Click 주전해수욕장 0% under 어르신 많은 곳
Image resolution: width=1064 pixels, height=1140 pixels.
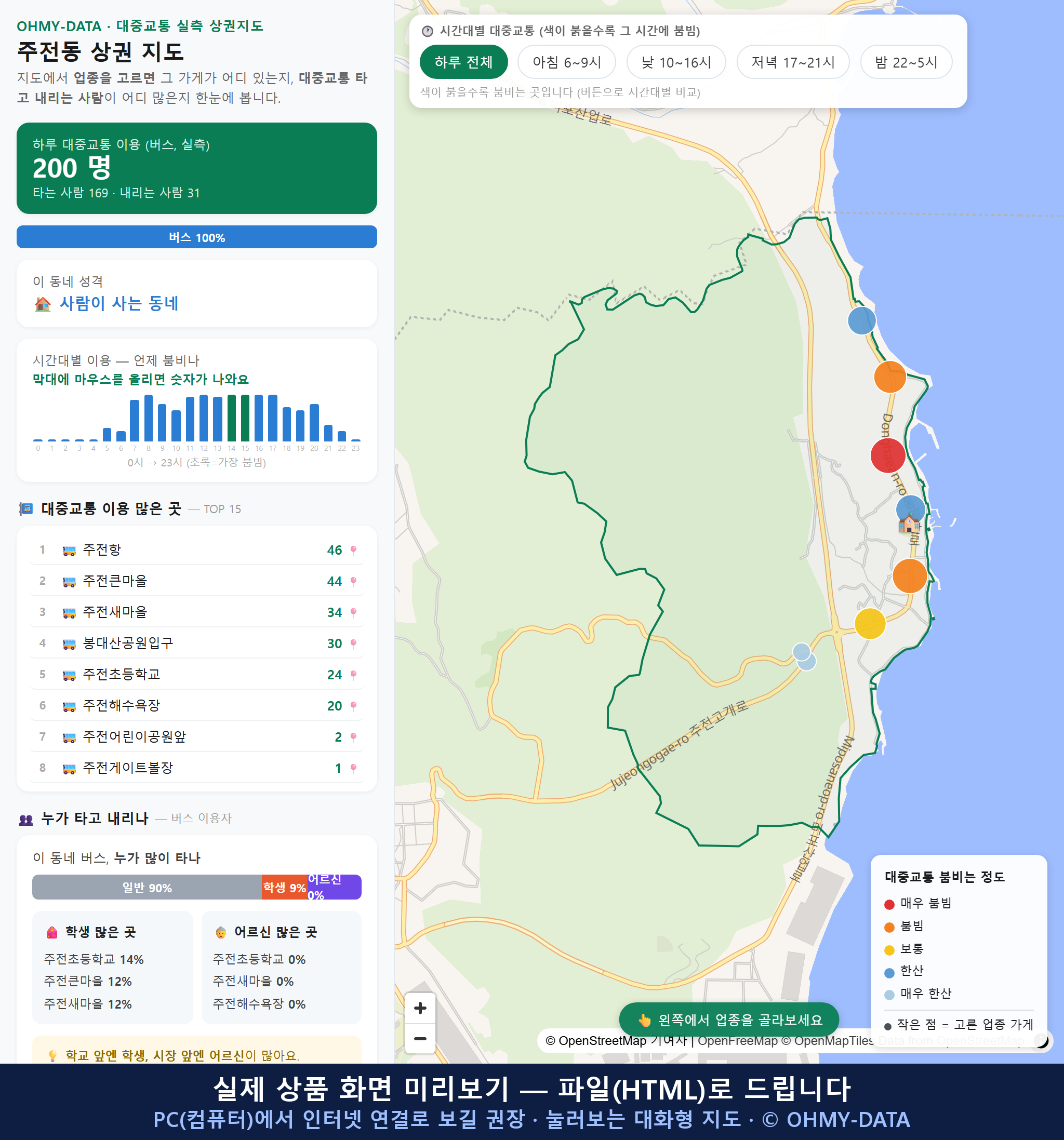pyautogui.click(x=259, y=1003)
